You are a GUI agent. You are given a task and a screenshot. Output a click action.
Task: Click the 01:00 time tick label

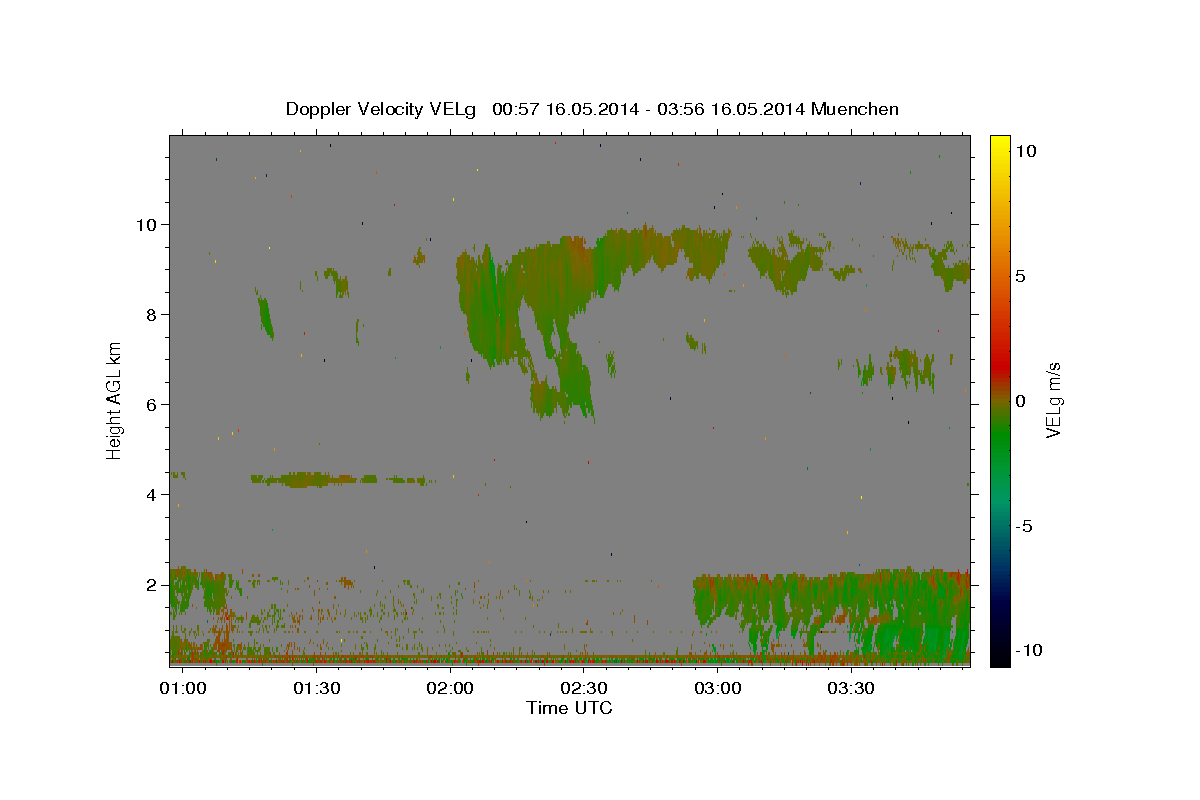183,689
